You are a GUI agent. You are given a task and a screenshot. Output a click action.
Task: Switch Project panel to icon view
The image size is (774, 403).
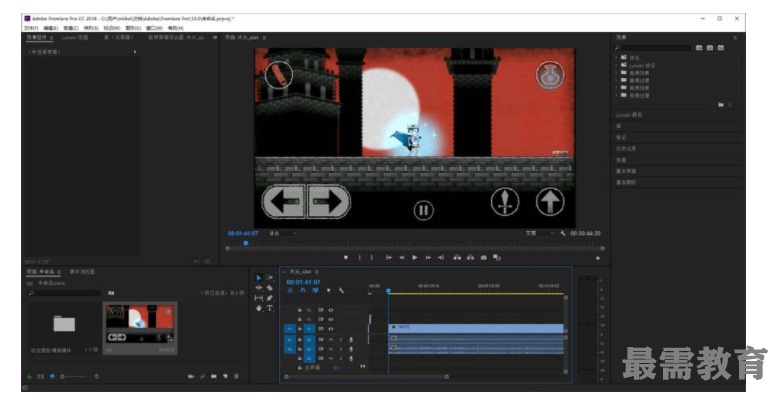[52, 376]
